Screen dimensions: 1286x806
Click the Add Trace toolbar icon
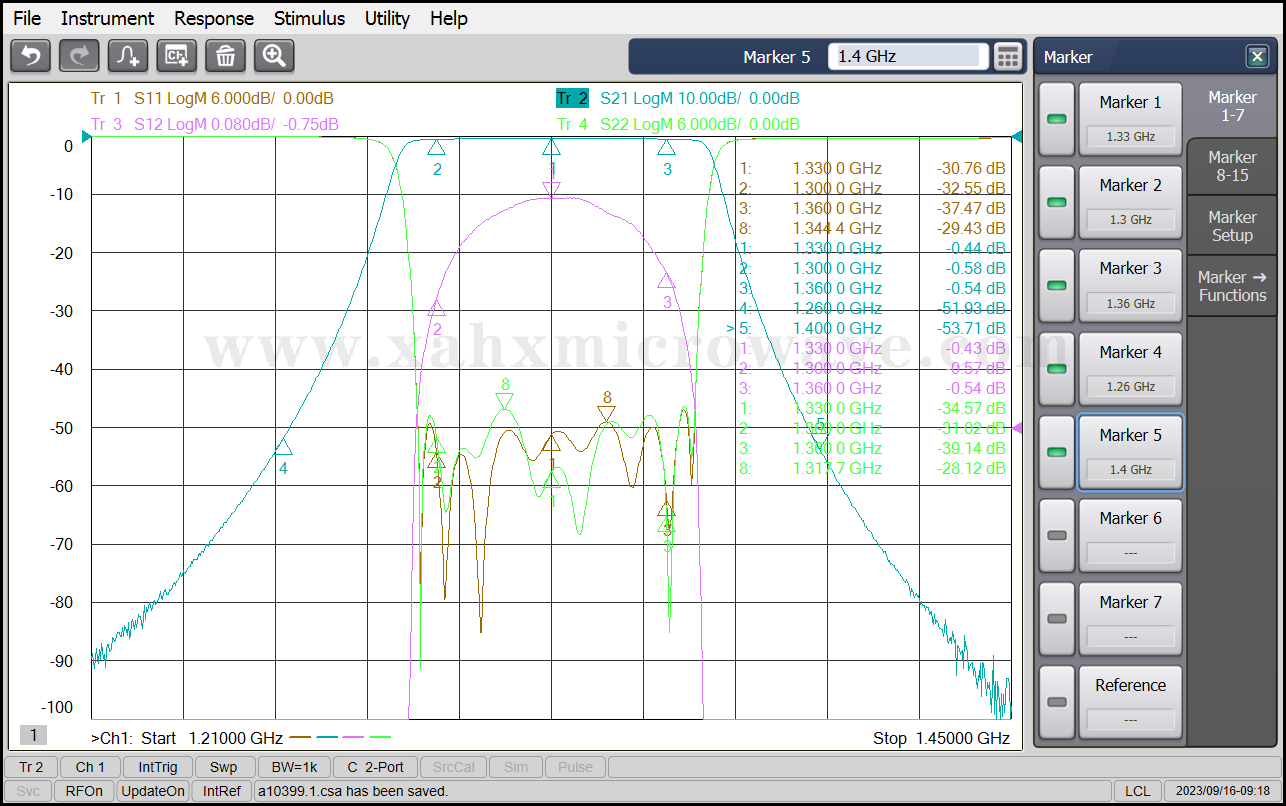128,56
